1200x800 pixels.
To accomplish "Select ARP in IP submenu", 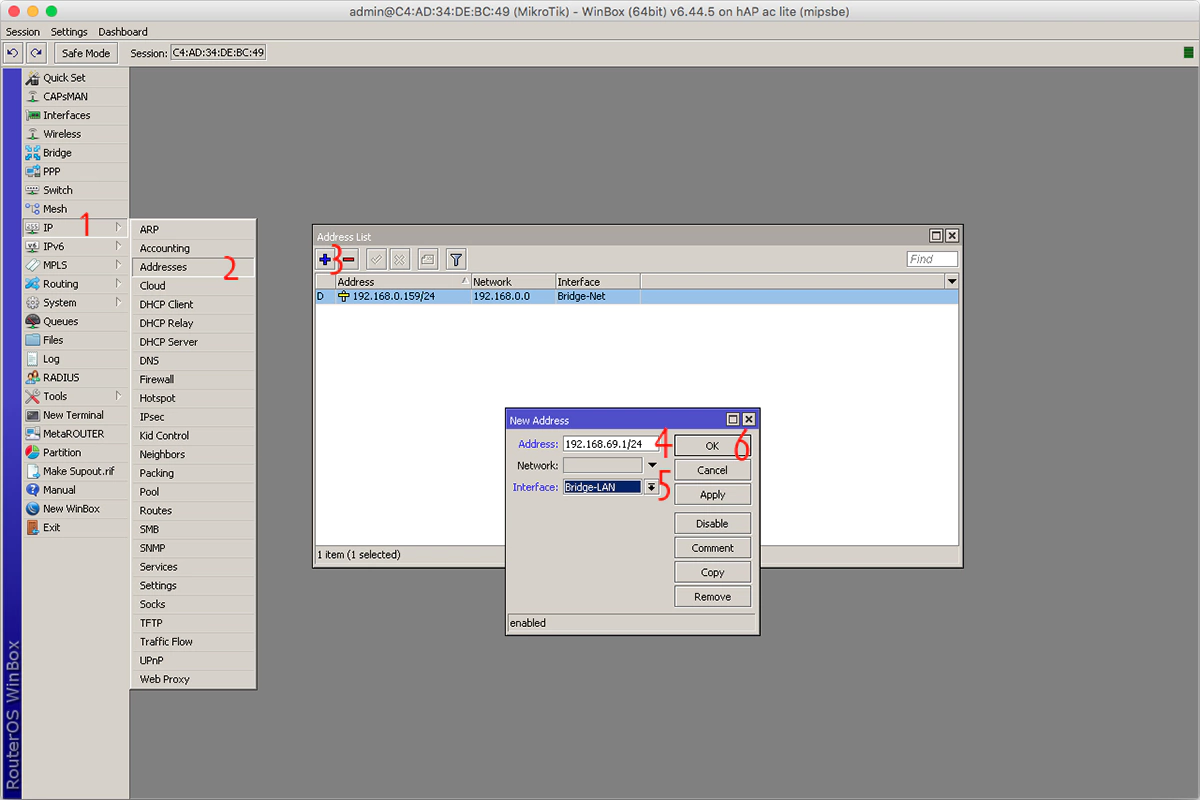I will click(x=193, y=229).
